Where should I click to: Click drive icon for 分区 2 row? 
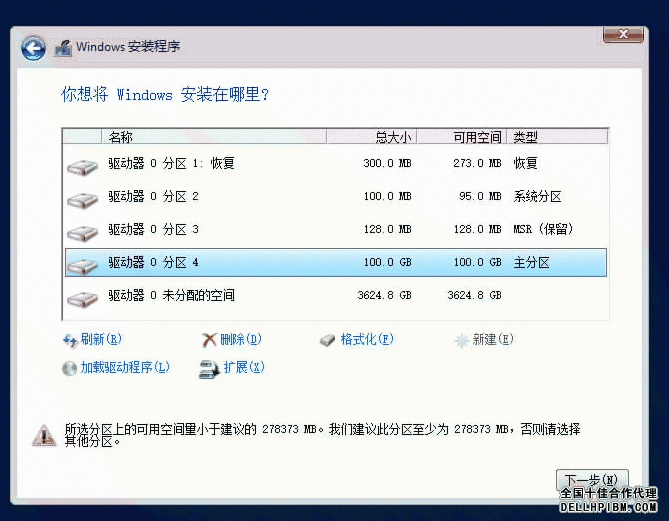click(83, 200)
